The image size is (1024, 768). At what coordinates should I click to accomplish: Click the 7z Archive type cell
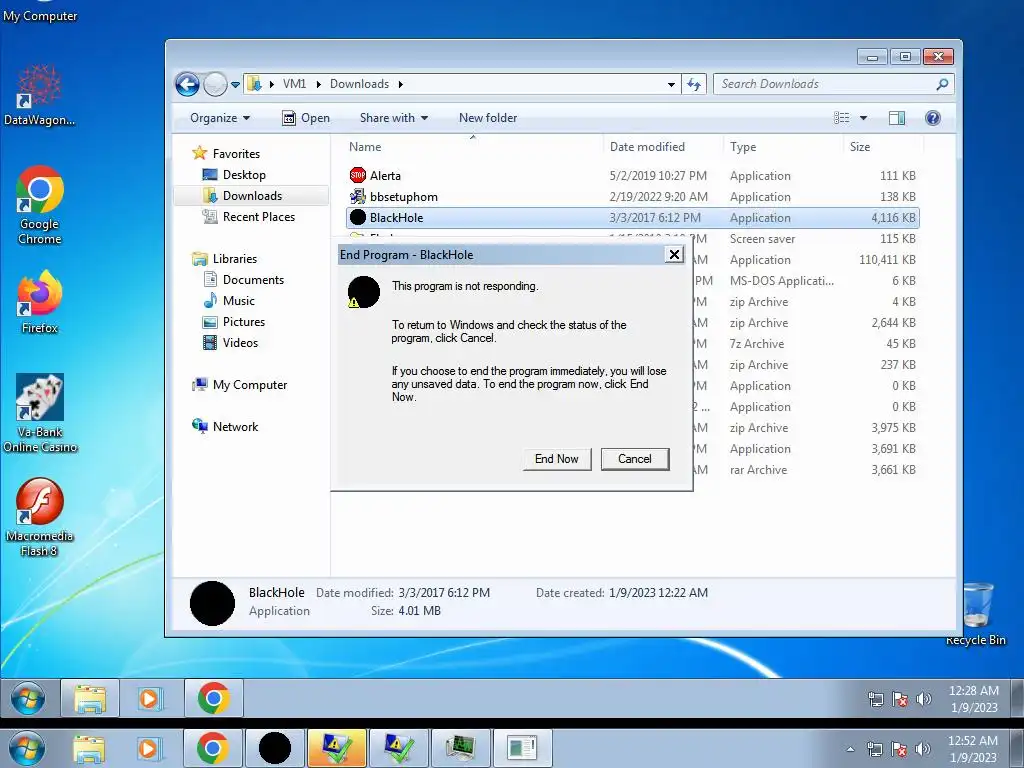[757, 344]
